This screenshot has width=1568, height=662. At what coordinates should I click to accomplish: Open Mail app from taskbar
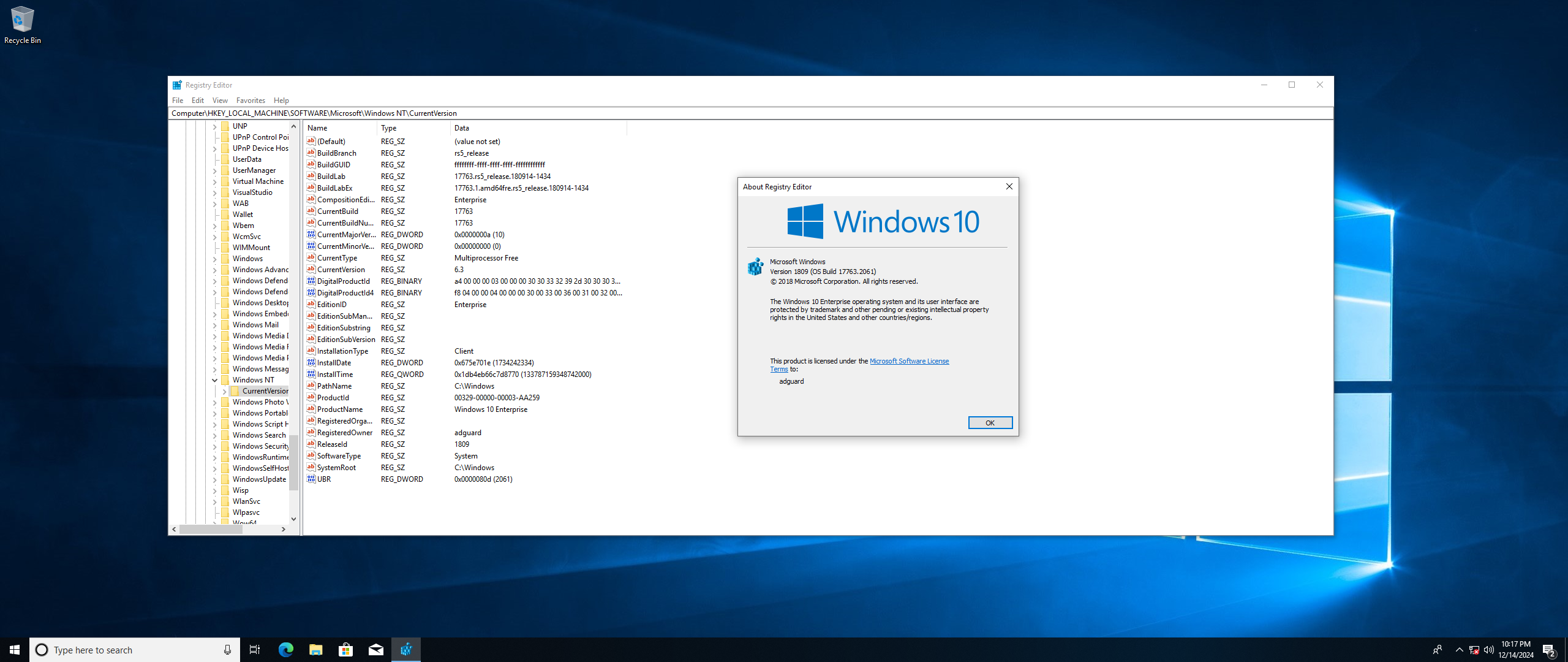375,650
